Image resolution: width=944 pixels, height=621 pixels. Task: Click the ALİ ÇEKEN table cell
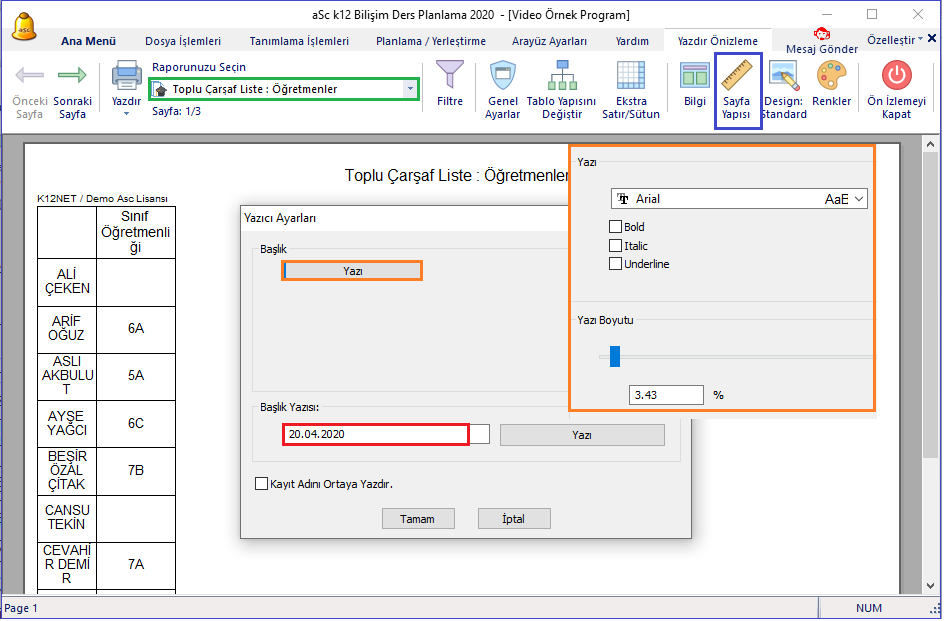(x=67, y=282)
